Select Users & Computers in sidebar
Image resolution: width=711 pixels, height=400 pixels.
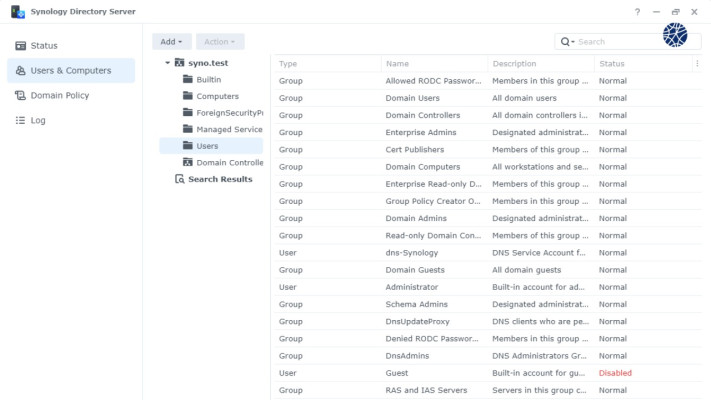pos(71,71)
